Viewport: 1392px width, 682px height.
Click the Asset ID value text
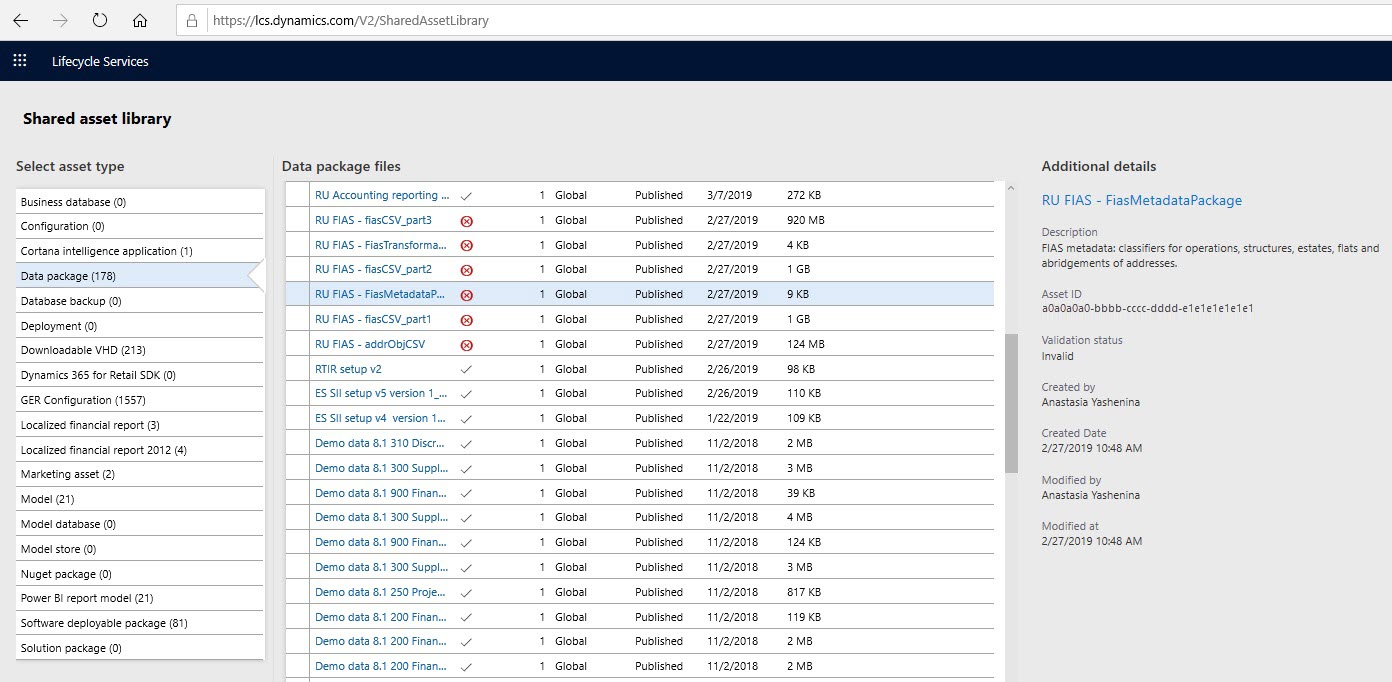pyautogui.click(x=1148, y=309)
